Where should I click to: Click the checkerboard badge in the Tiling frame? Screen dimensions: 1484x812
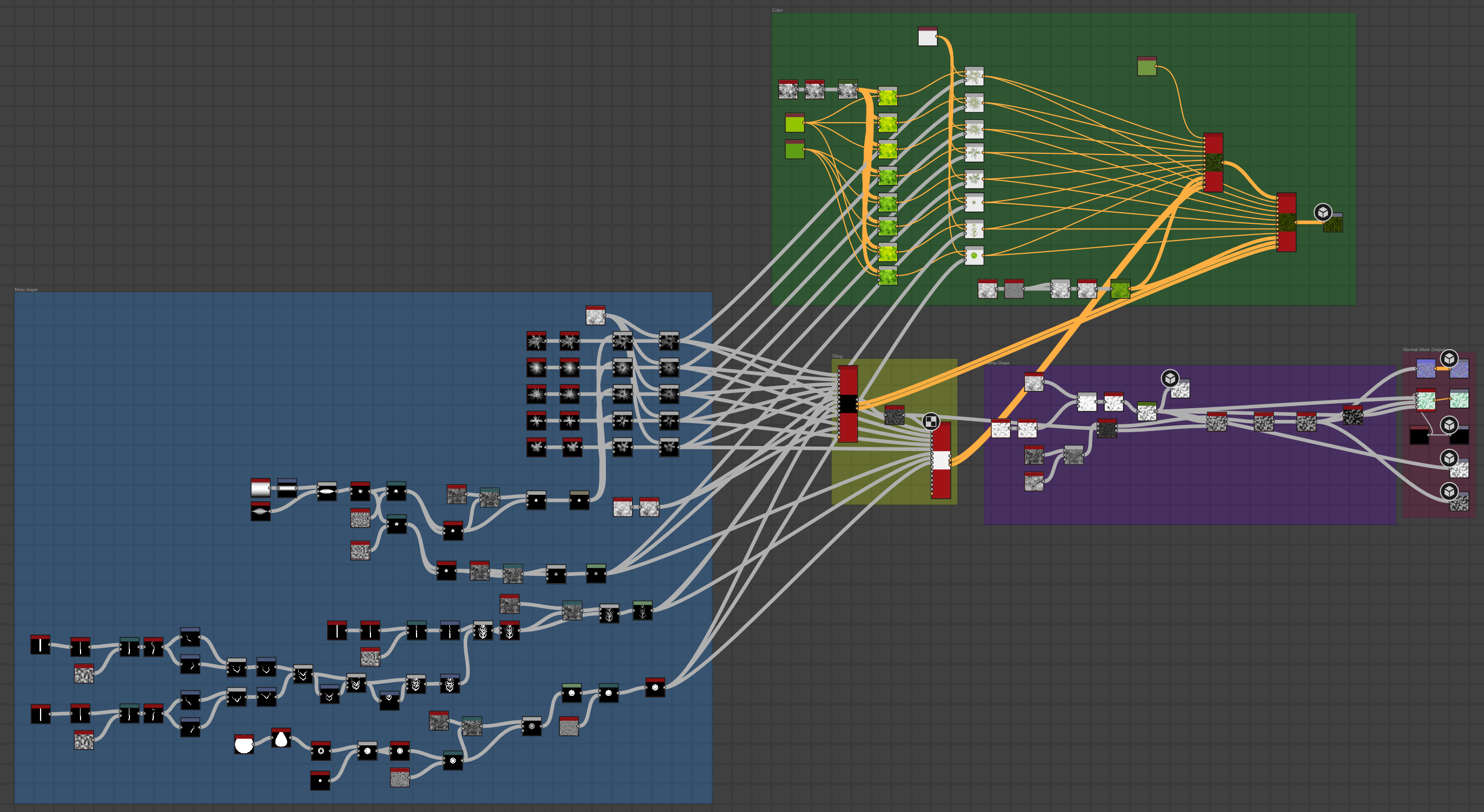930,421
